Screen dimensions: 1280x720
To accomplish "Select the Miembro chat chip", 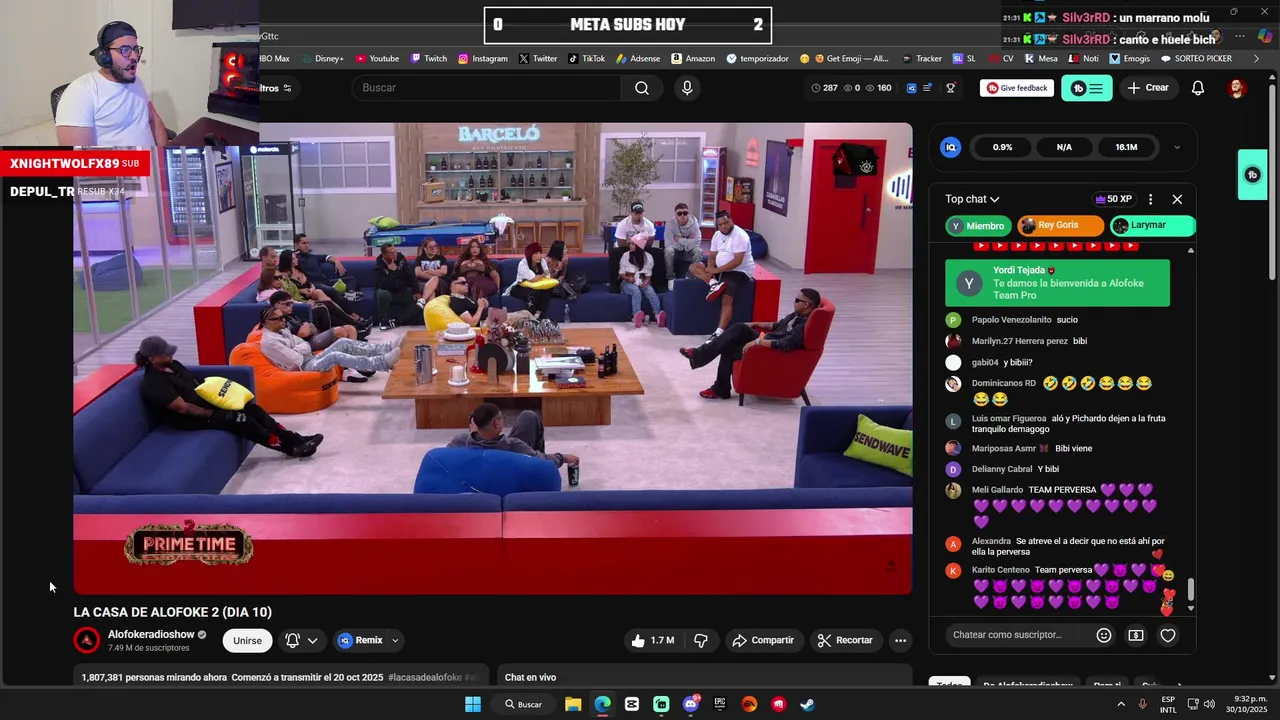I will [978, 226].
